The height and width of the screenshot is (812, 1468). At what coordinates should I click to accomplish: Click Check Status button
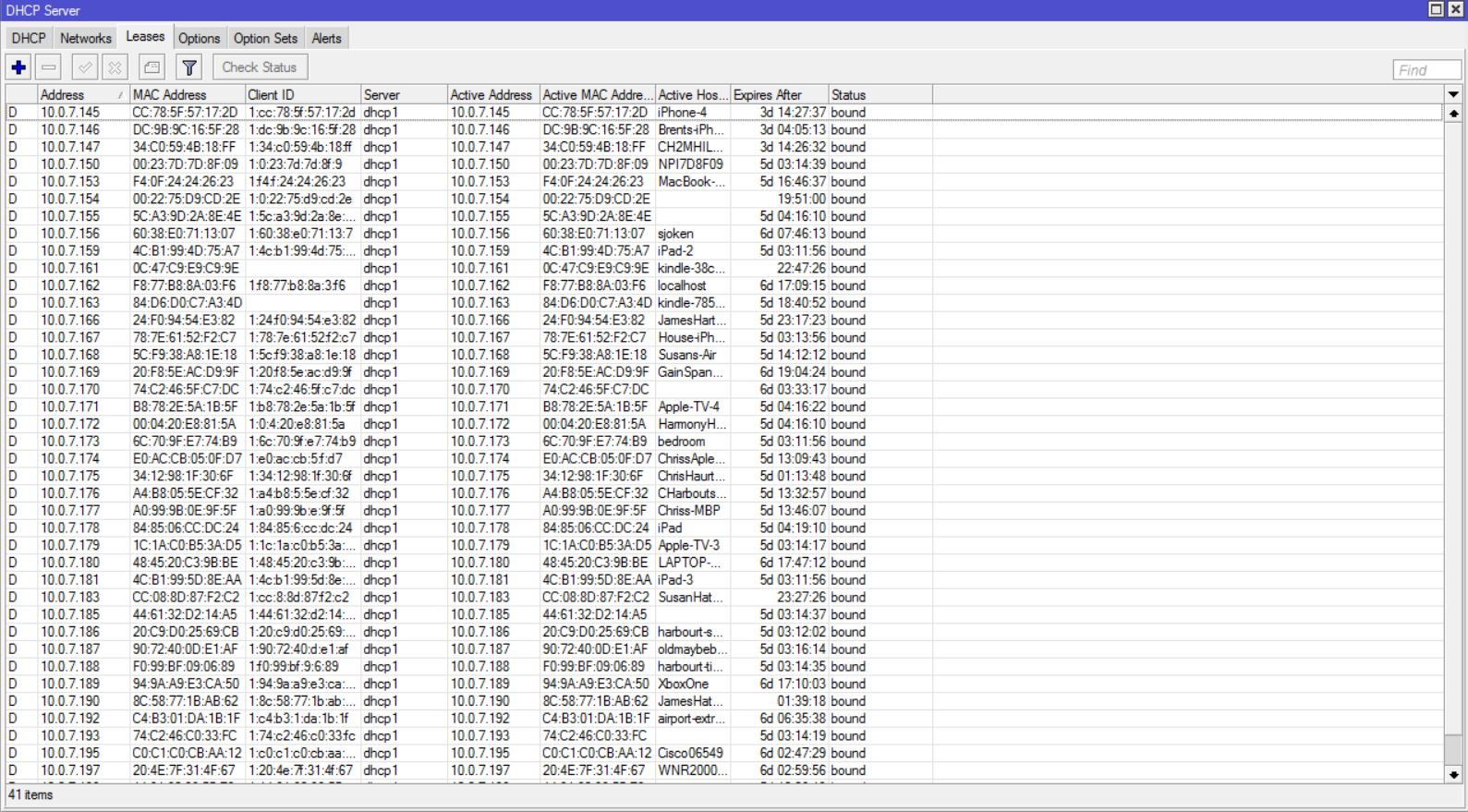(260, 67)
